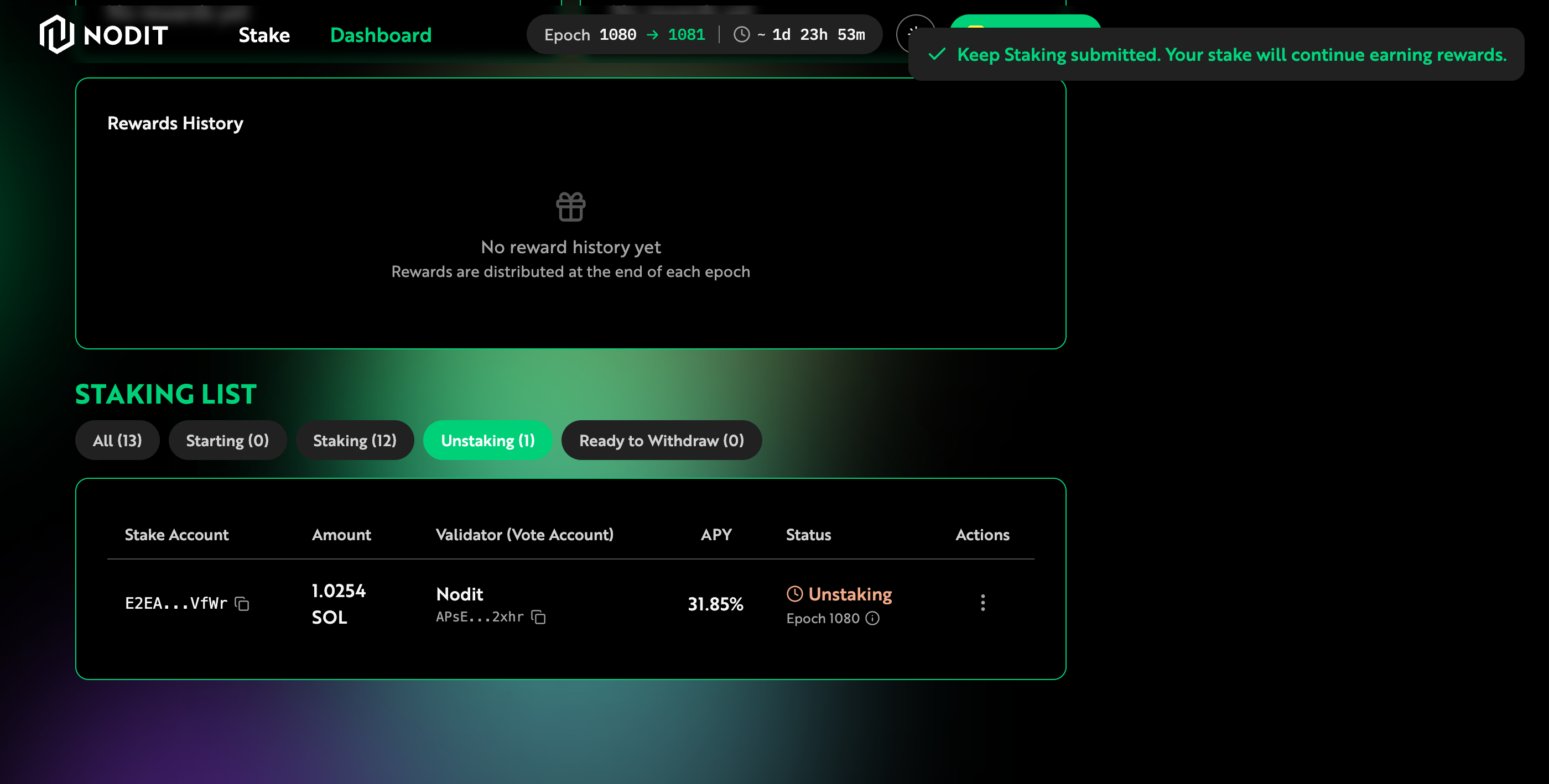Click the STAKING LIST heading
The image size is (1549, 784).
coord(166,394)
